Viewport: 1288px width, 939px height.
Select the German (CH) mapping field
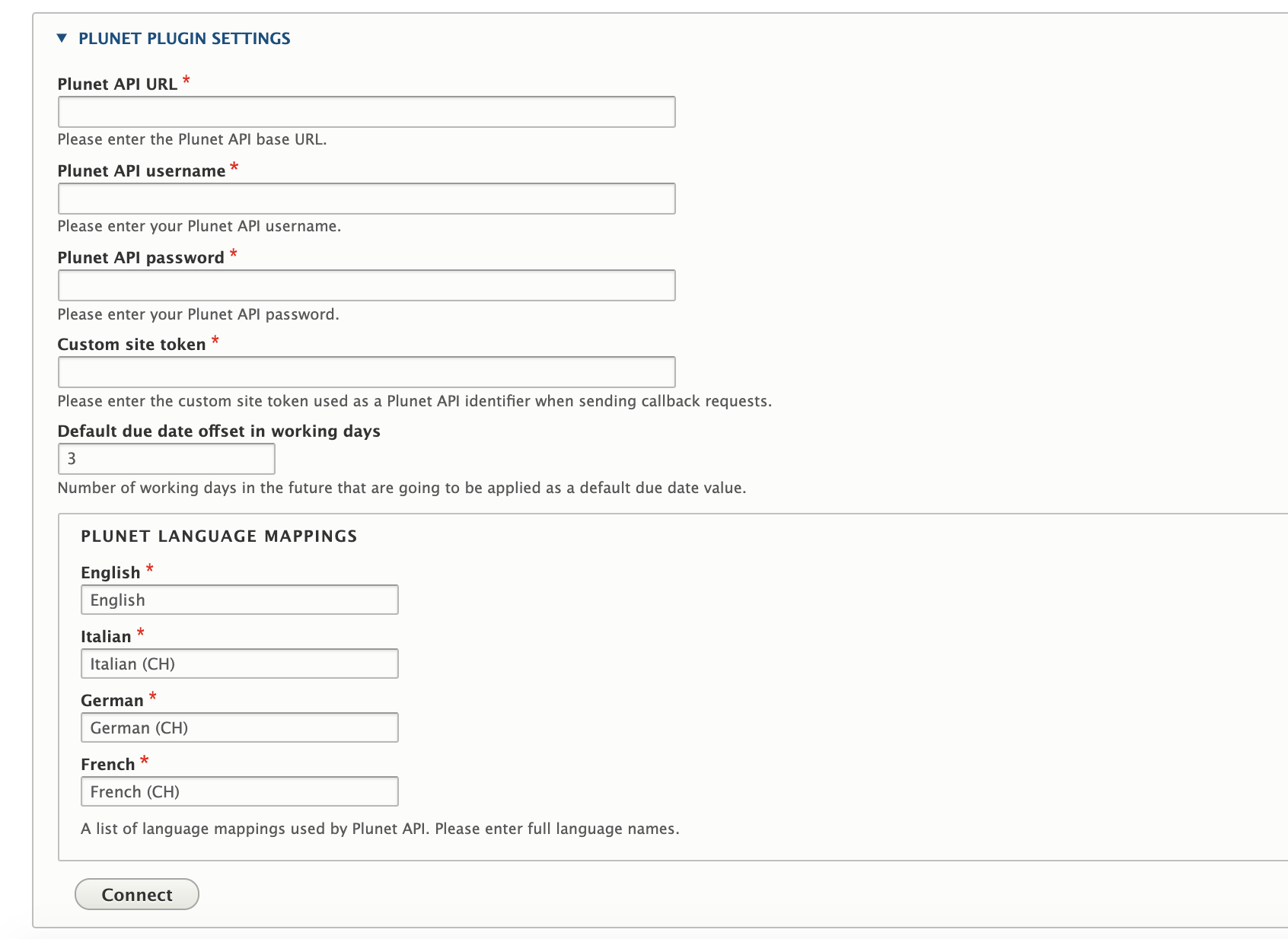click(240, 727)
